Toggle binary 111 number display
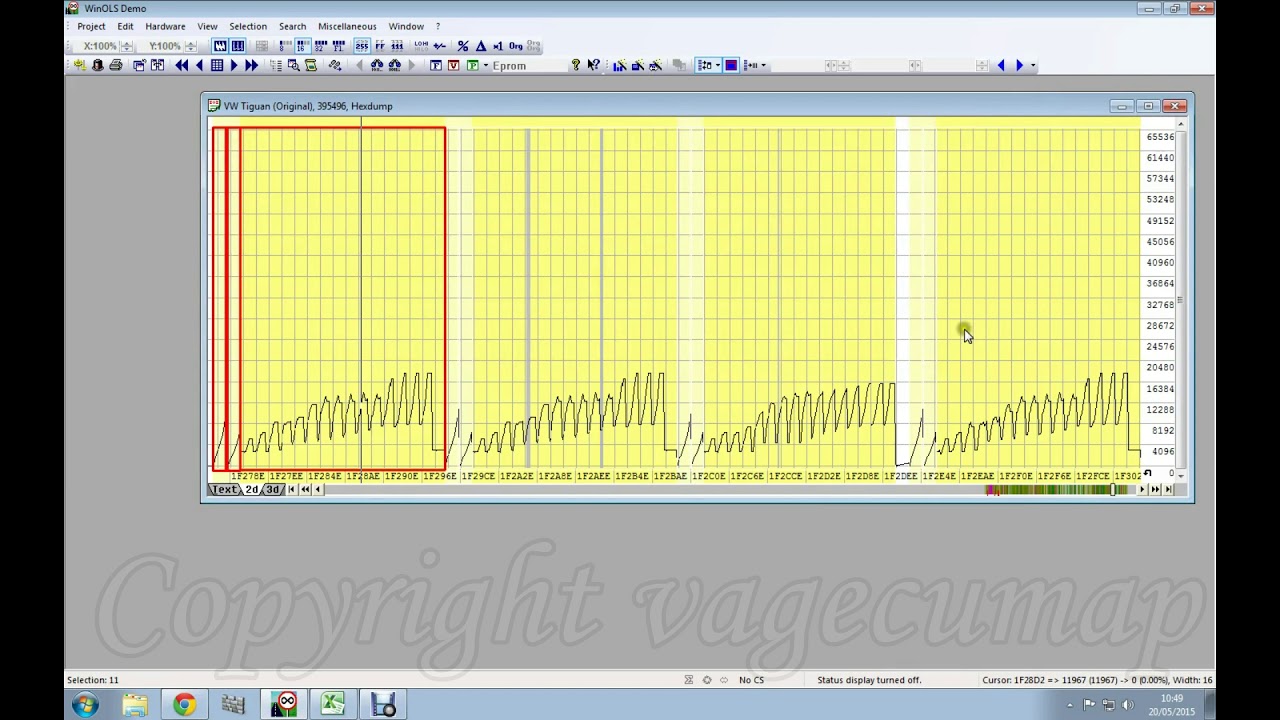1280x720 pixels. click(396, 46)
